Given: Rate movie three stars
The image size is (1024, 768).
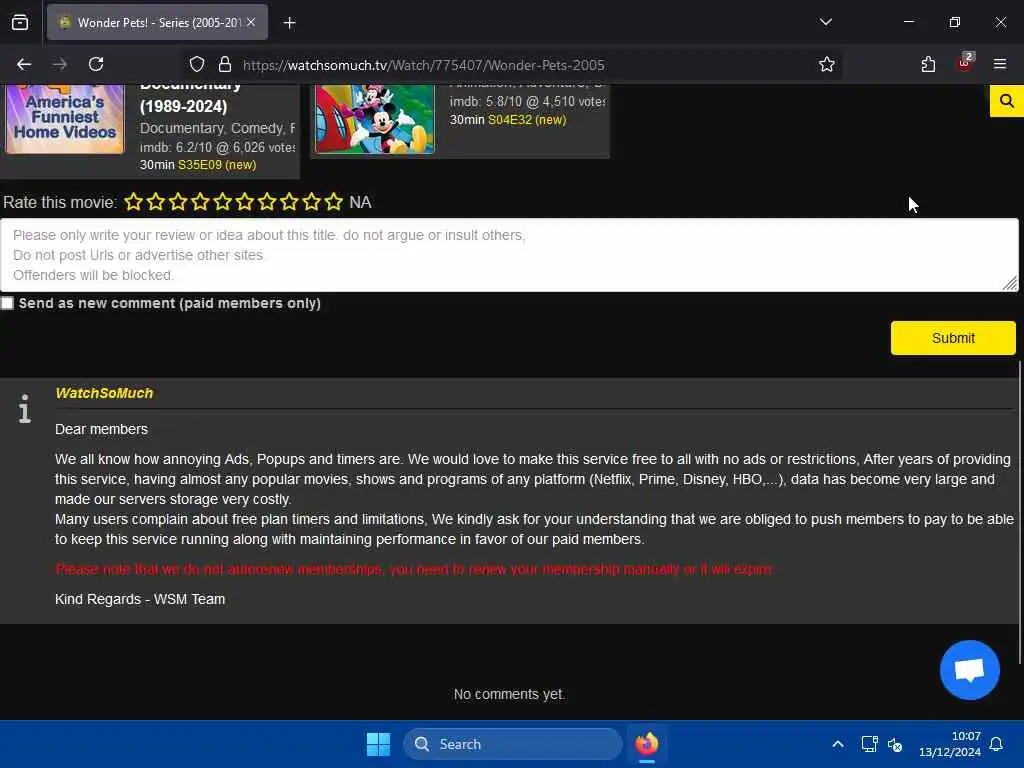Looking at the screenshot, I should (x=178, y=202).
